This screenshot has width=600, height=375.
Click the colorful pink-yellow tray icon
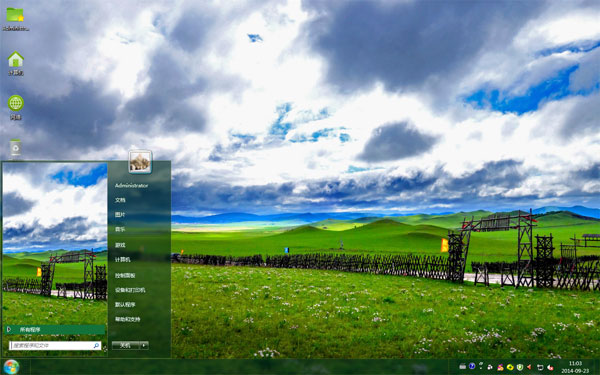coord(500,367)
